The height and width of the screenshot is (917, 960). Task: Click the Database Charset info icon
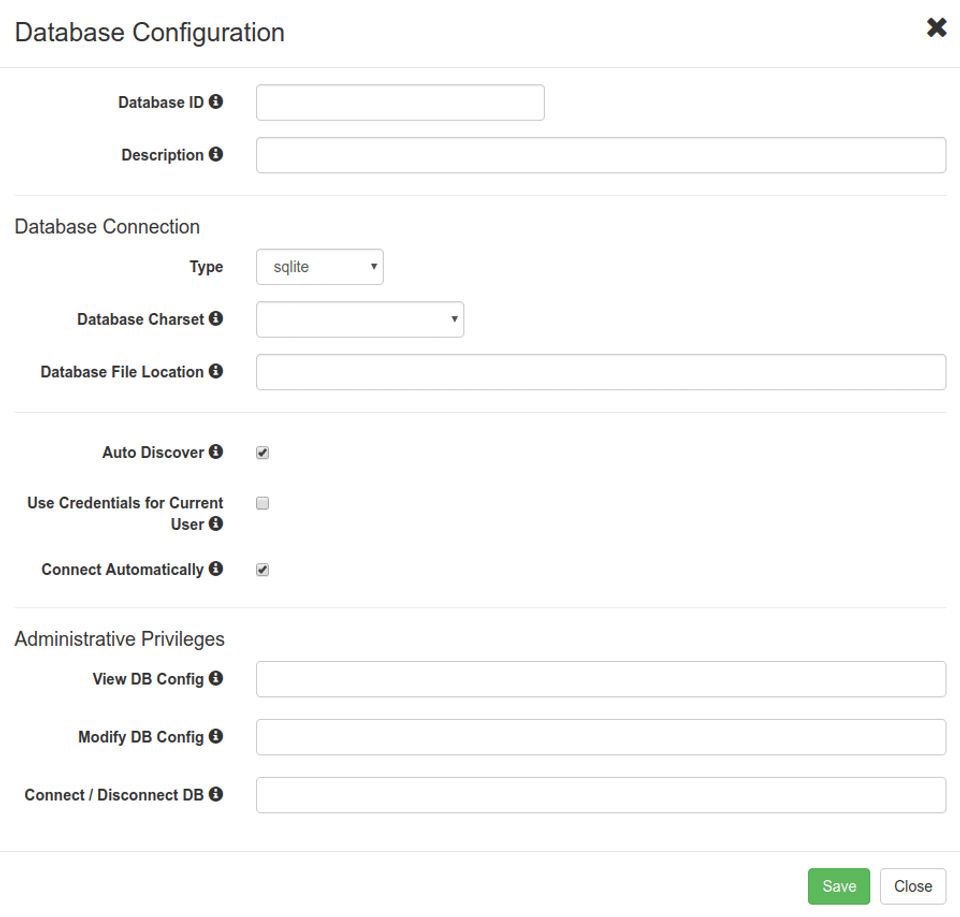click(x=216, y=319)
